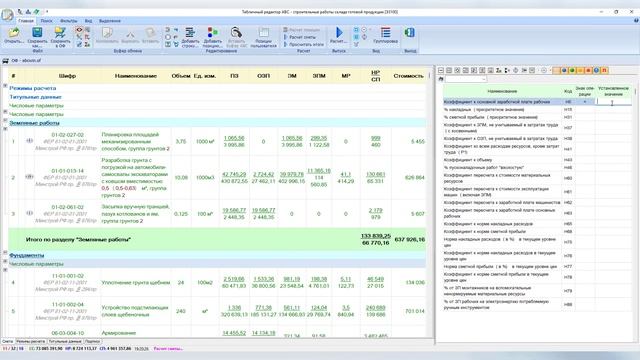Click first collapse icon in right panel toolbar

pos(441,71)
